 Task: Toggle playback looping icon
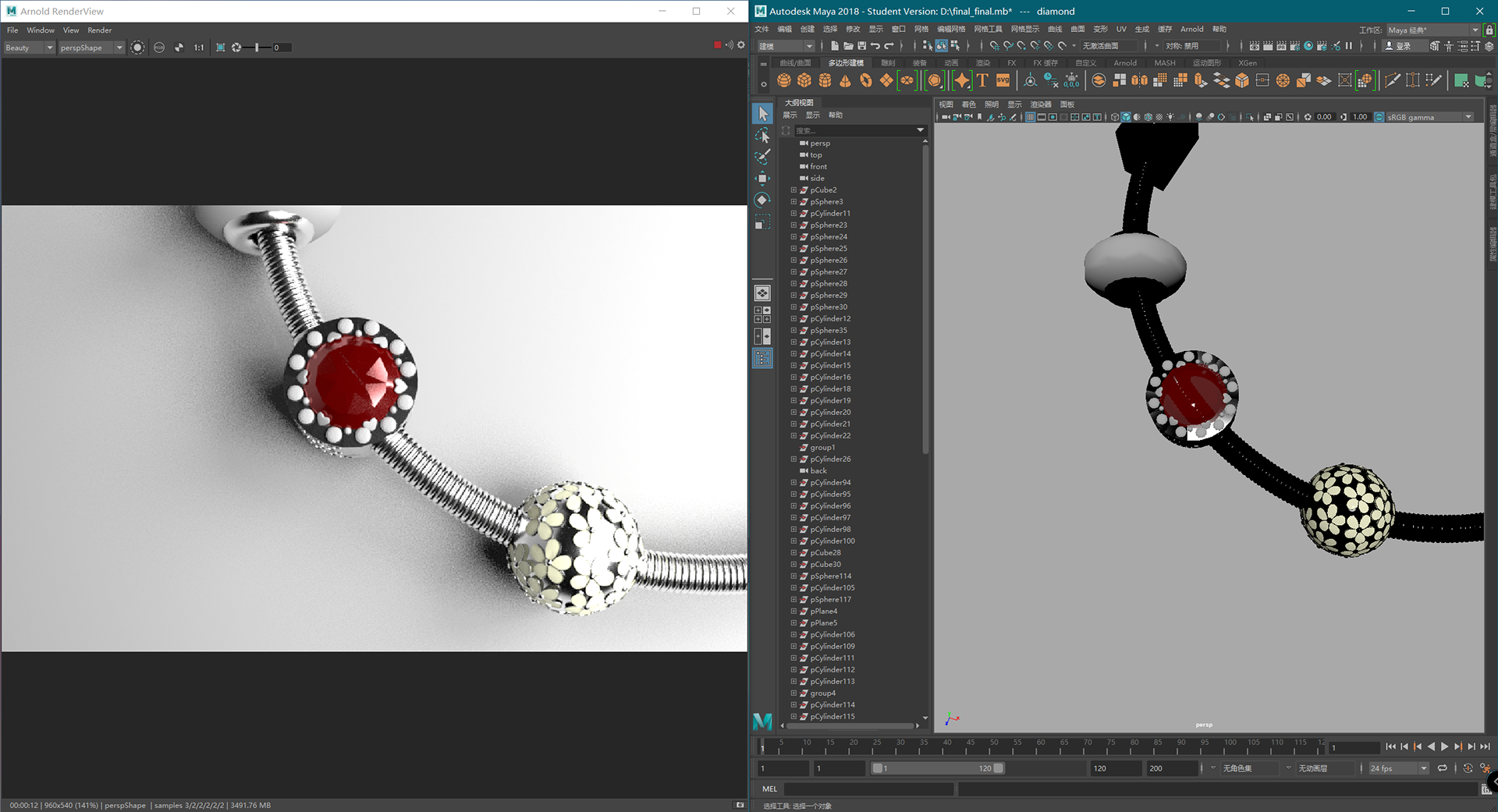tap(1442, 768)
